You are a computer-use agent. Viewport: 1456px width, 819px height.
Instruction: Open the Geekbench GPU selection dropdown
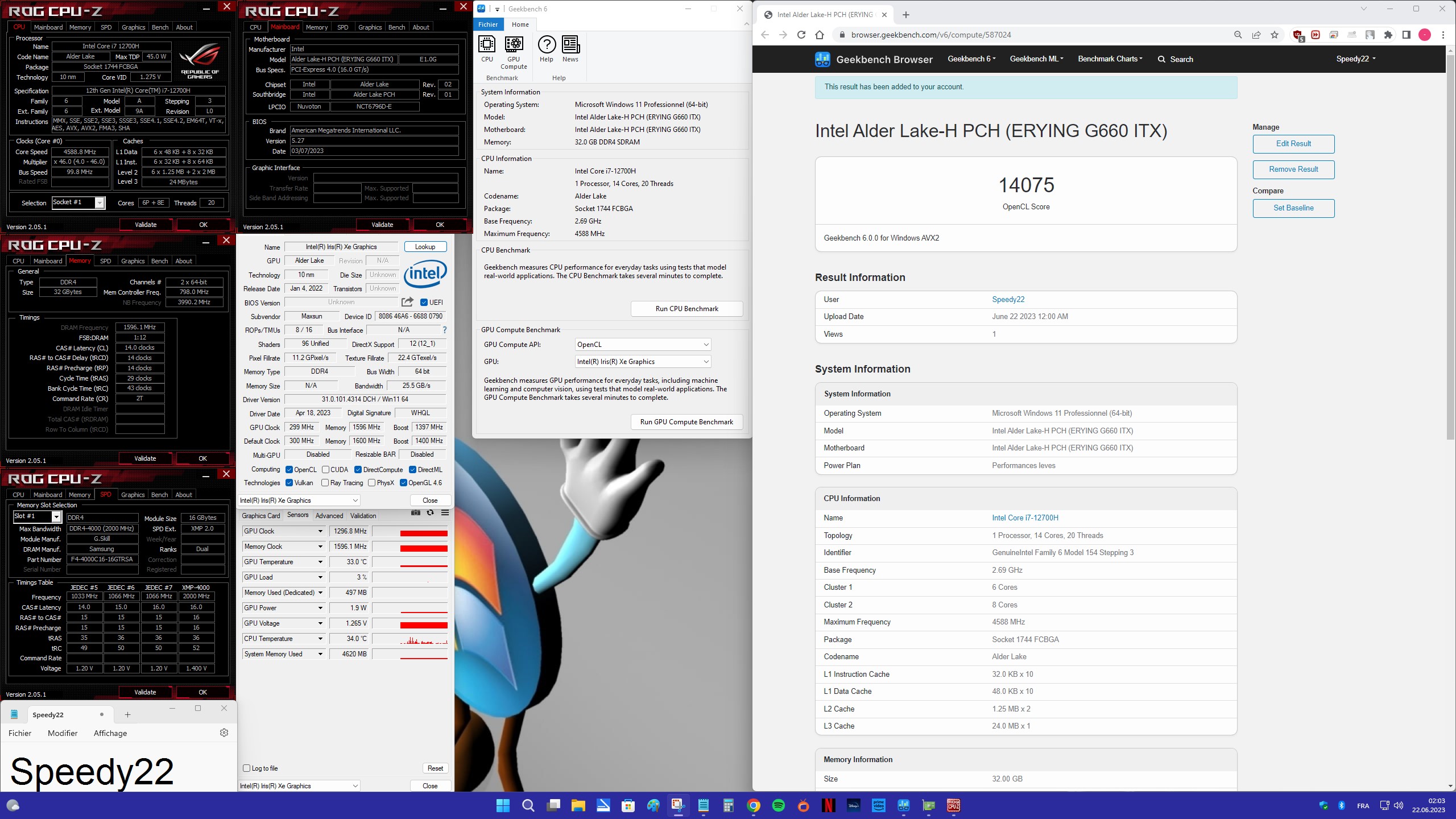[643, 362]
